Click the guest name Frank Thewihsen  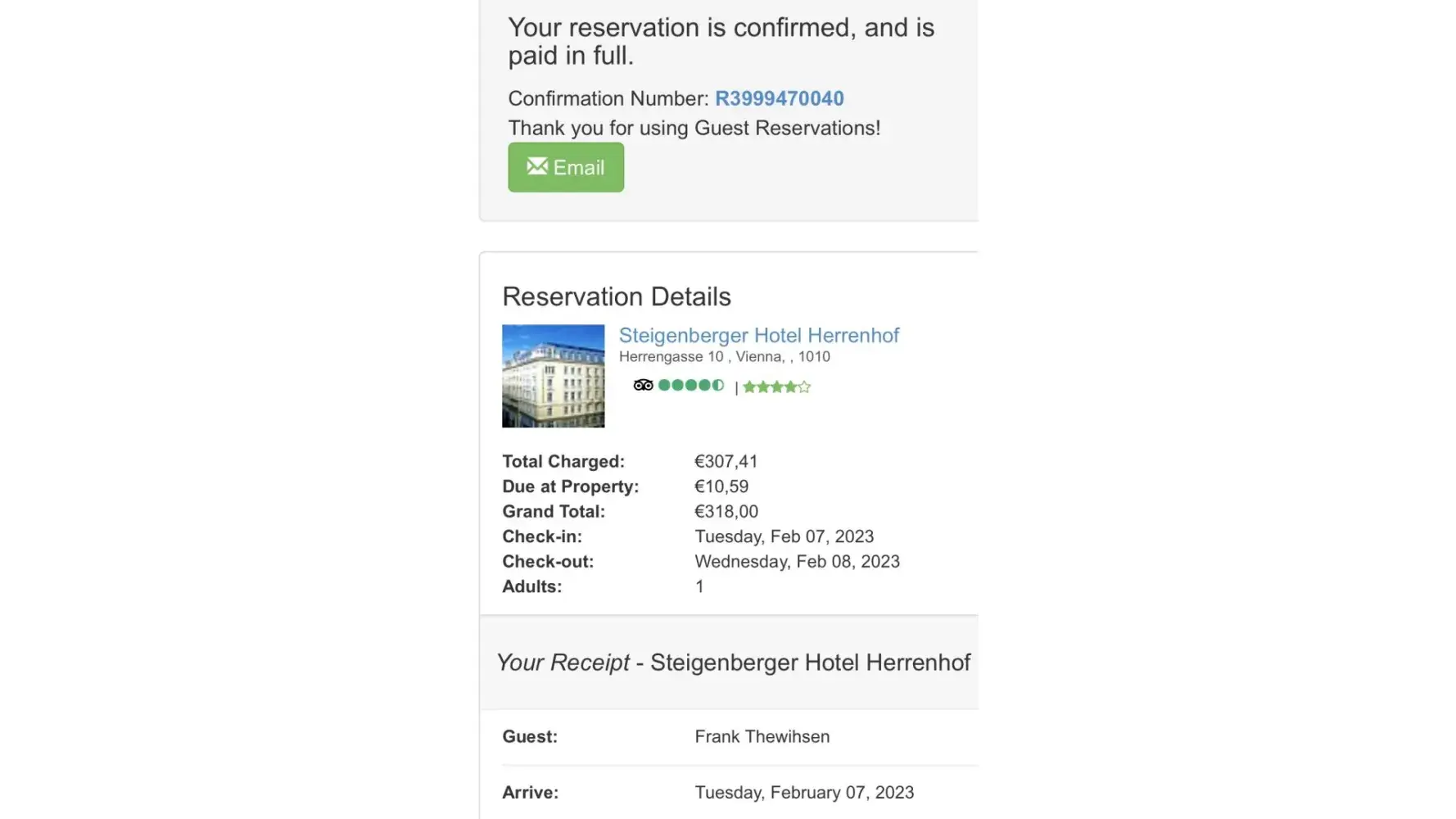coord(762,736)
